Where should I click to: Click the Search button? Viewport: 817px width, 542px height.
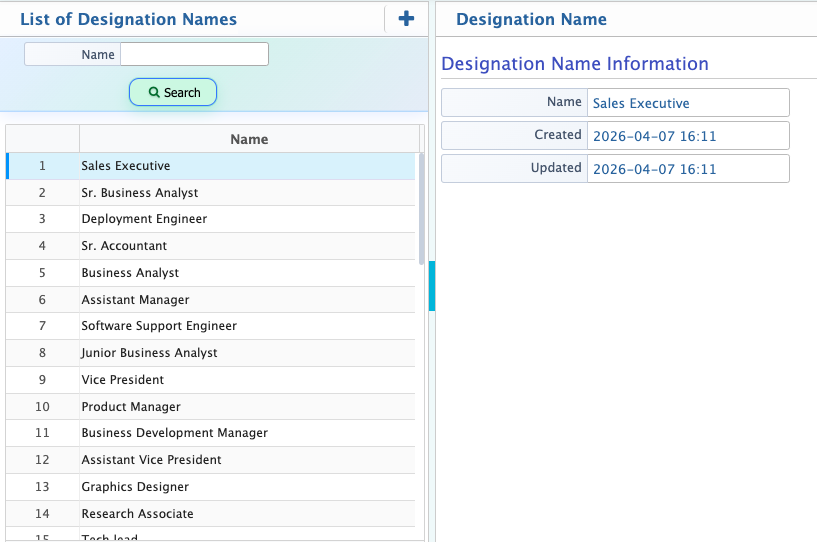click(x=173, y=92)
